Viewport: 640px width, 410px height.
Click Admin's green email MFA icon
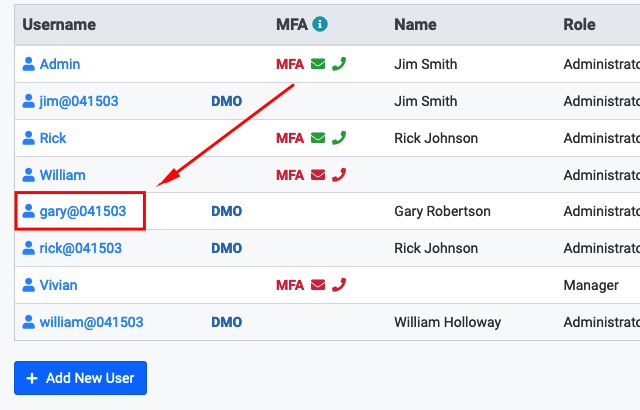318,64
